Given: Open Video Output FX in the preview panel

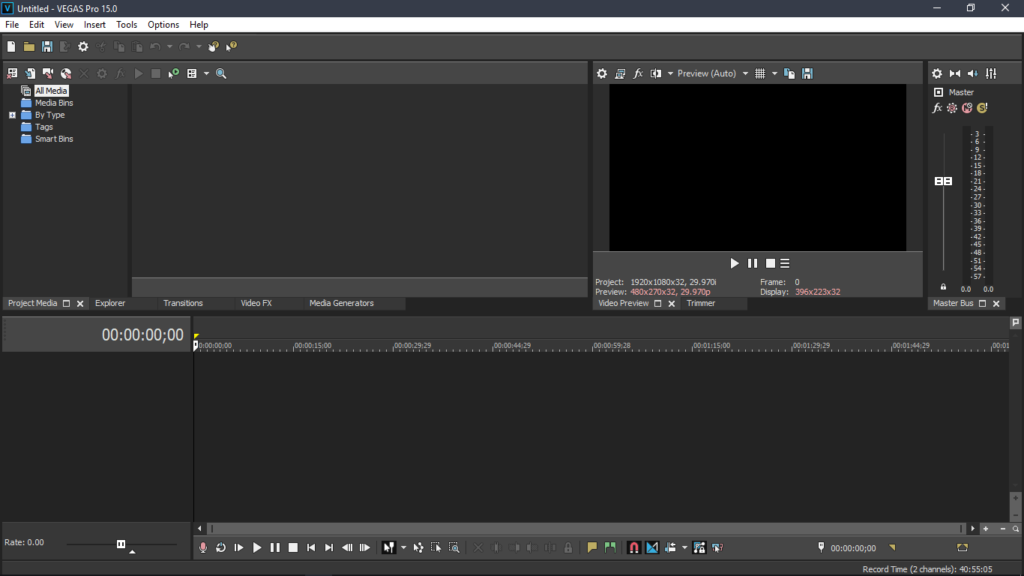Looking at the screenshot, I should [x=638, y=73].
